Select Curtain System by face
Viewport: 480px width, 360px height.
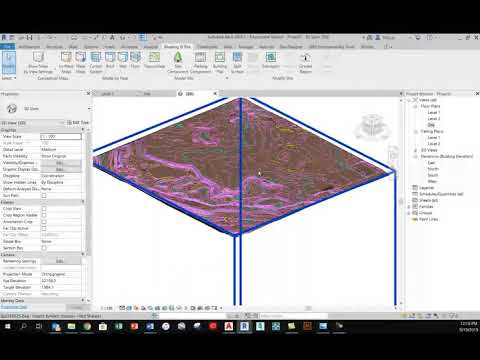(96, 62)
